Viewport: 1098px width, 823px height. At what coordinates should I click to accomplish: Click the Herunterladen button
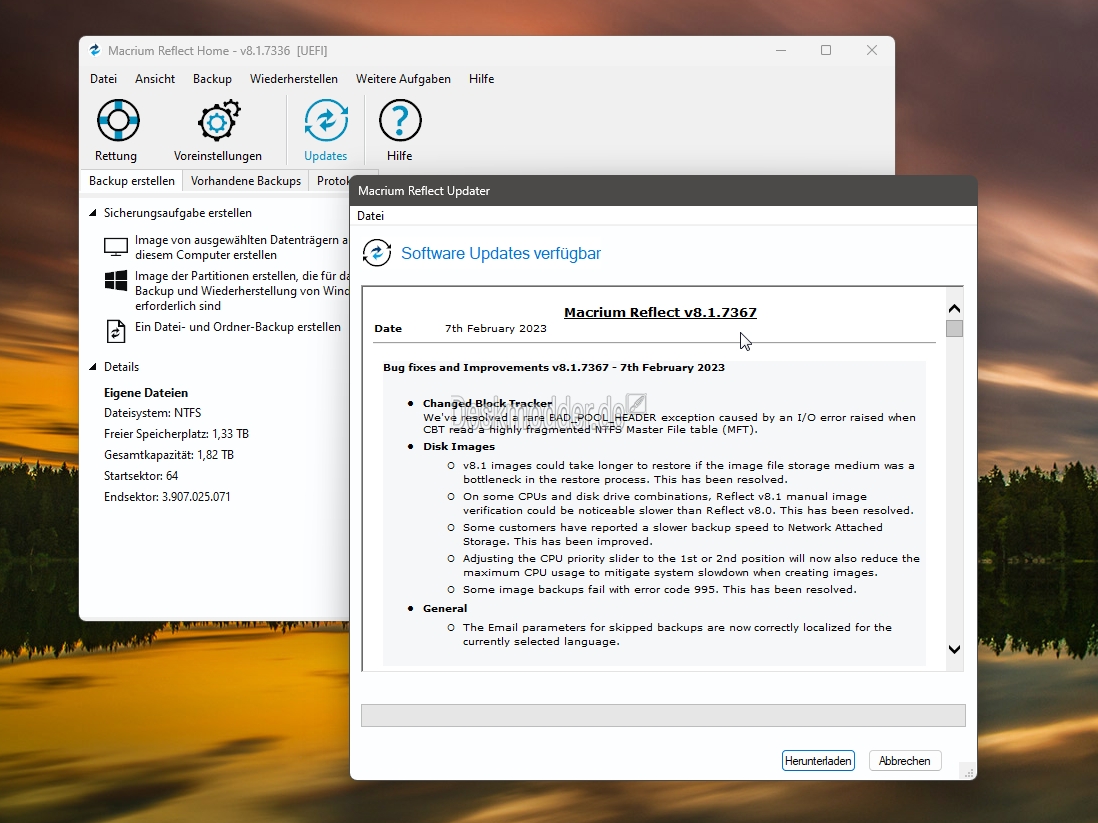click(818, 761)
